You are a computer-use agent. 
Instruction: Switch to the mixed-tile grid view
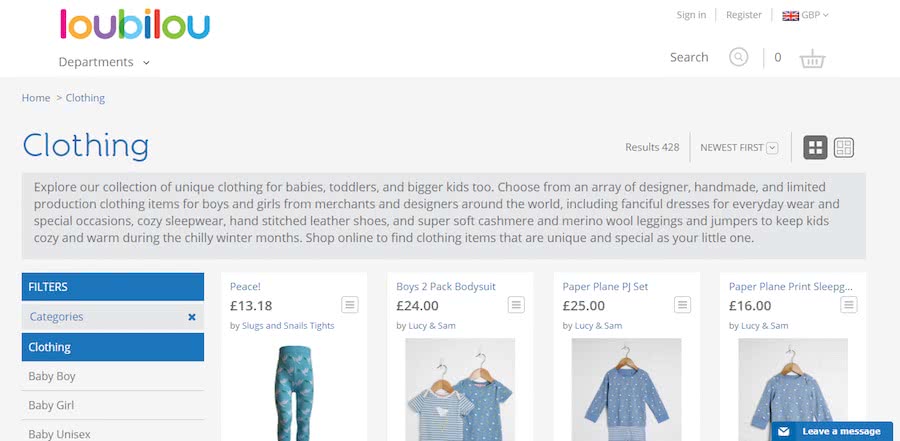click(844, 148)
